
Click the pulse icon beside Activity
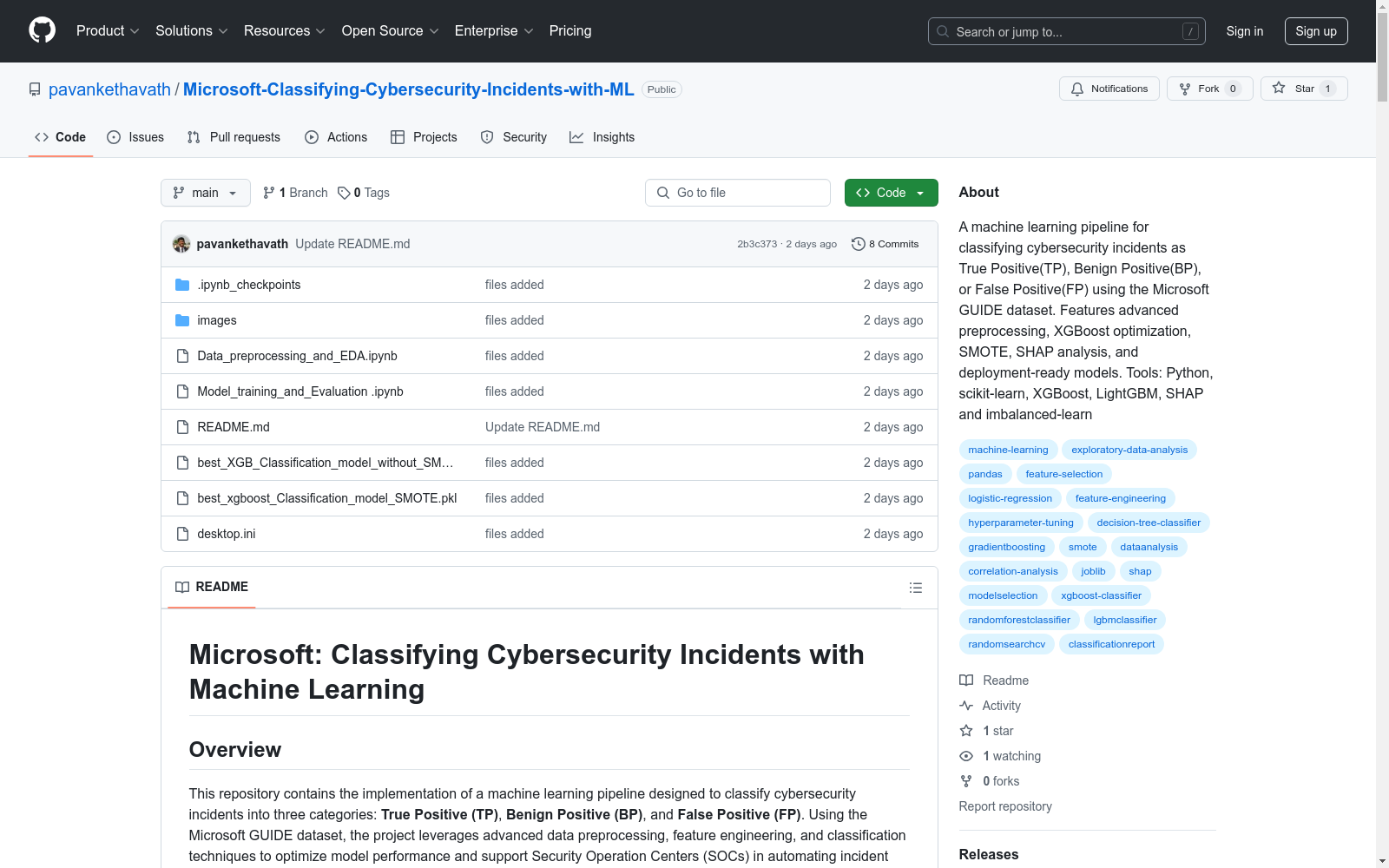click(x=966, y=706)
